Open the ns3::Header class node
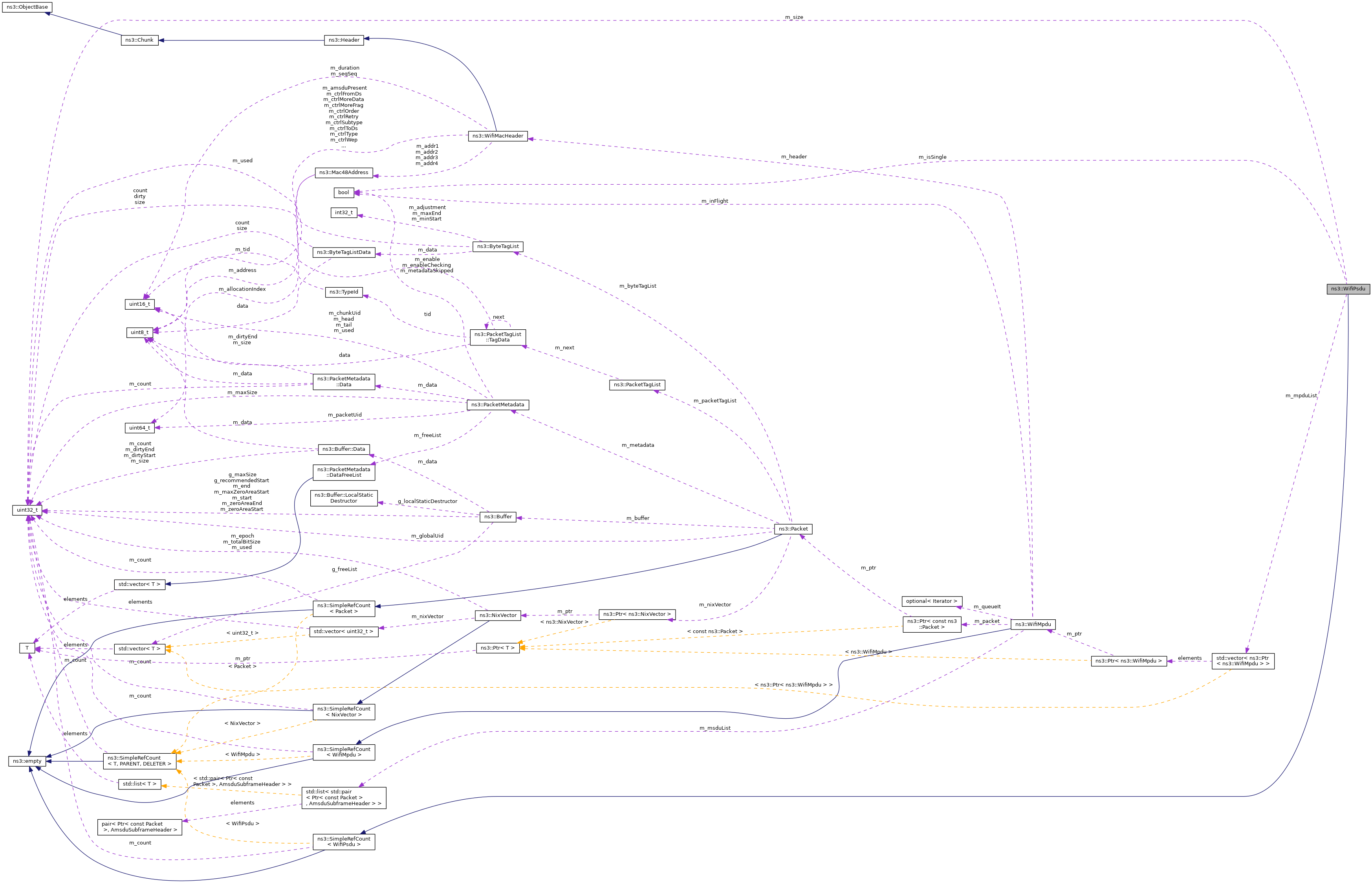The height and width of the screenshot is (883, 1372). click(344, 40)
